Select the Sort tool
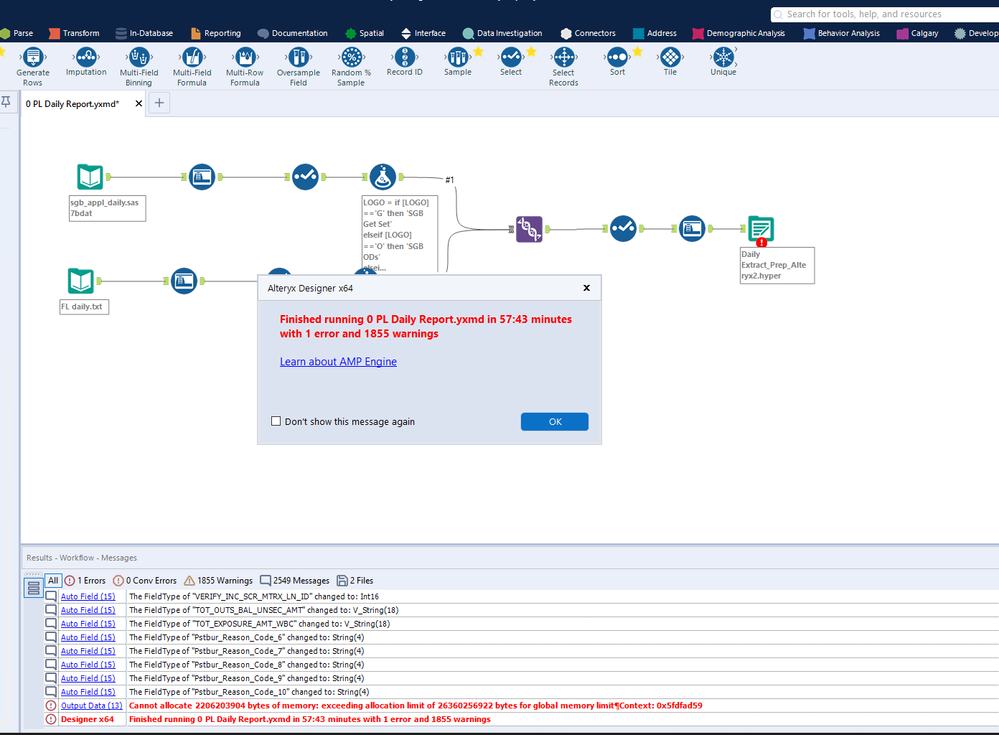Image resolution: width=999 pixels, height=735 pixels. (617, 62)
